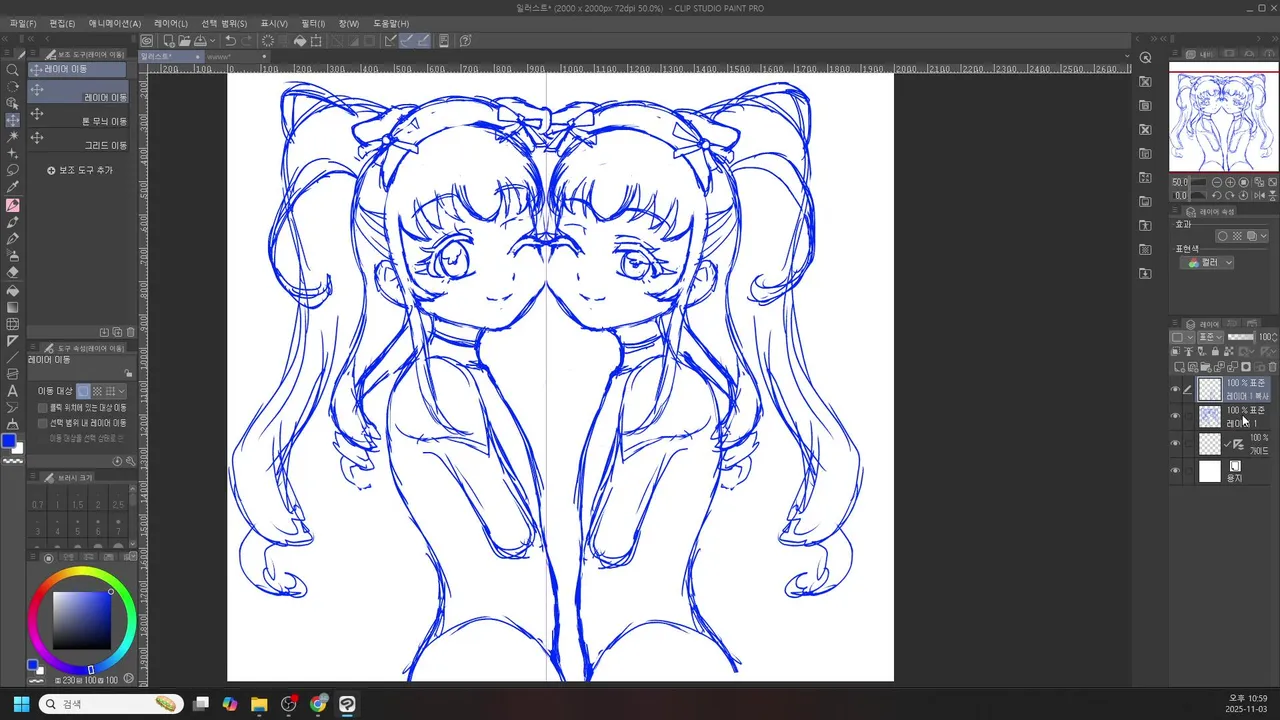Viewport: 1280px width, 720px height.
Task: Select the Text tool
Action: click(x=13, y=391)
